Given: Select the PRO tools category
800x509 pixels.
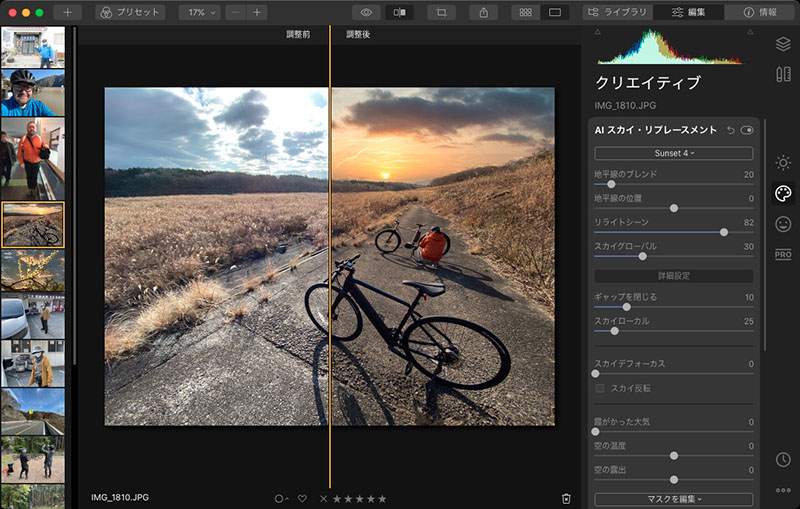Looking at the screenshot, I should point(783,254).
